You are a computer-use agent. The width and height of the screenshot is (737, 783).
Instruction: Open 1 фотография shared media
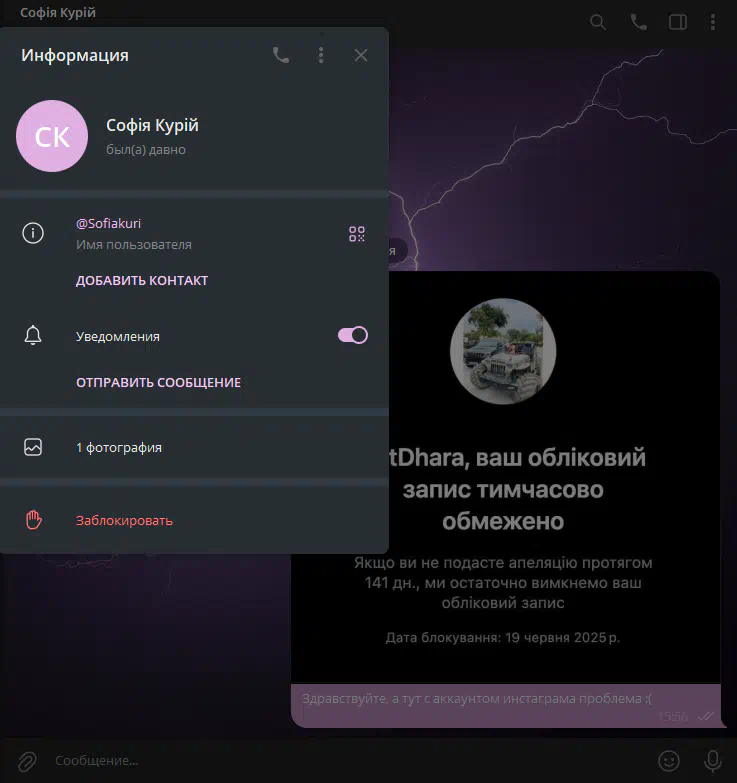coord(194,447)
